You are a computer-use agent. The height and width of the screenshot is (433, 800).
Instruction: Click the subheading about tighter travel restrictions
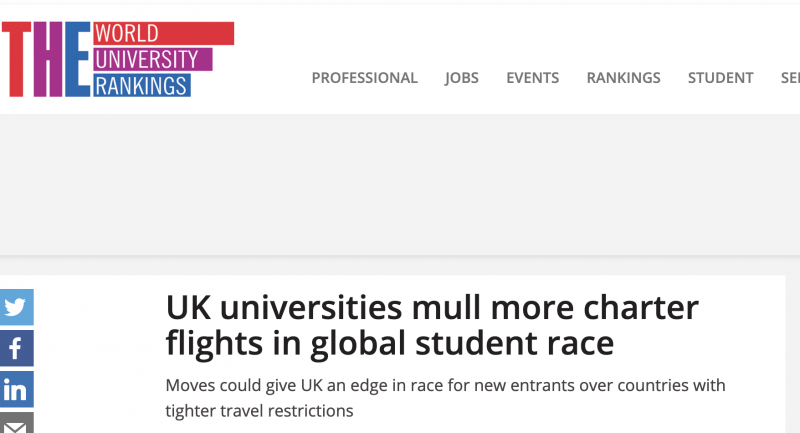[x=445, y=398]
